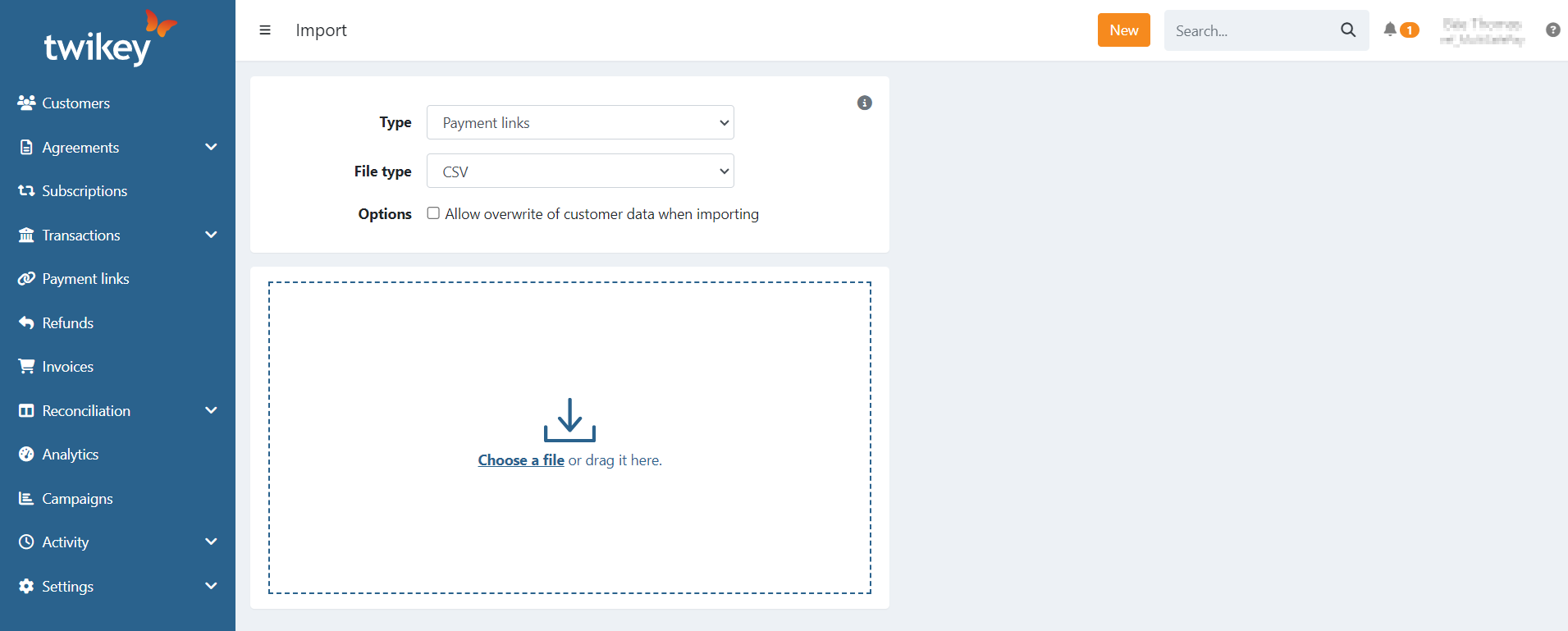Viewport: 1568px width, 631px height.
Task: Click the Analytics sidebar icon
Action: [26, 455]
